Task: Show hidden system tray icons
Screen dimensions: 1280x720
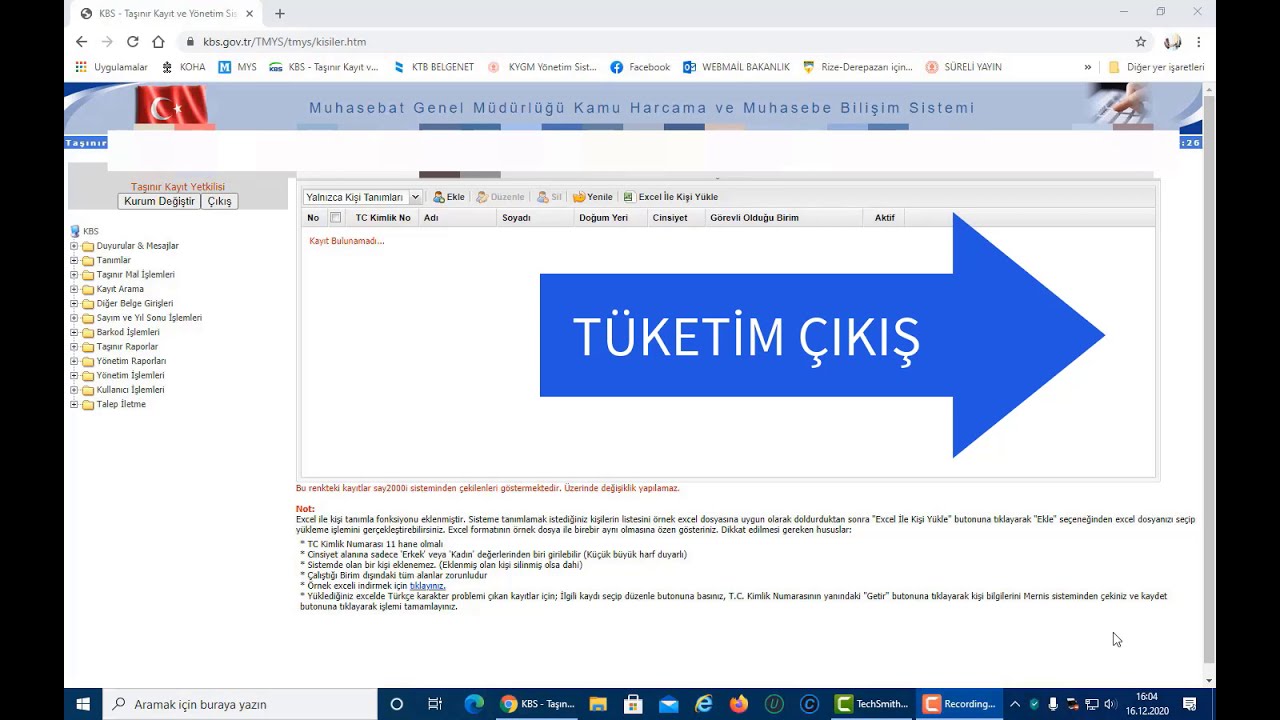Action: [1014, 704]
